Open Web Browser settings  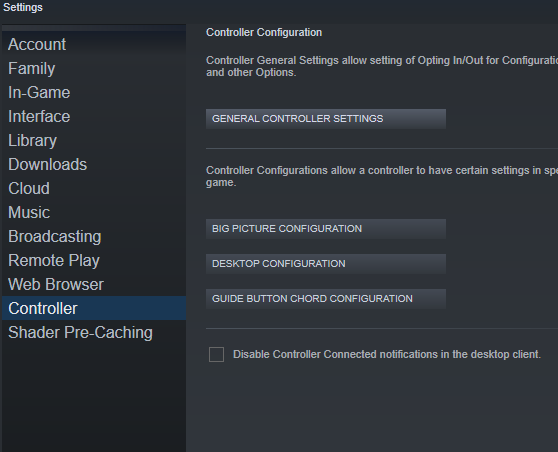pos(94,284)
